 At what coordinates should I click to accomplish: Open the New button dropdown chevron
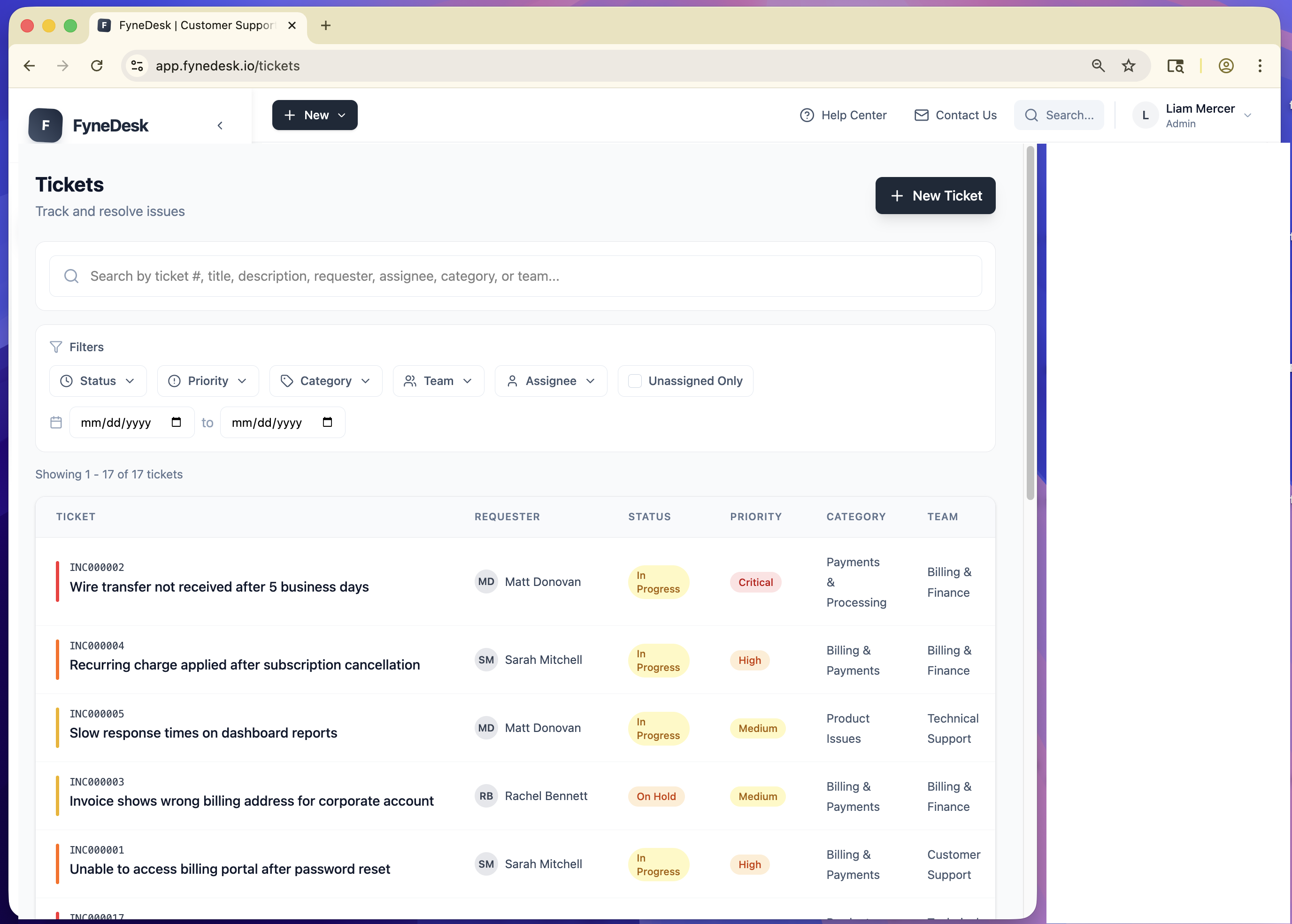[342, 115]
